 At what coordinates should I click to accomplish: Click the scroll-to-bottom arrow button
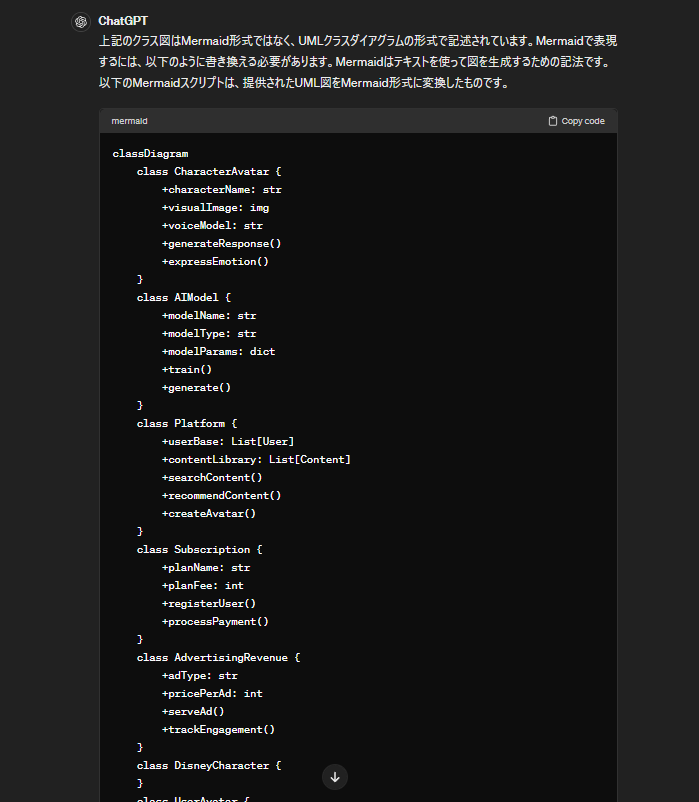pyautogui.click(x=335, y=777)
